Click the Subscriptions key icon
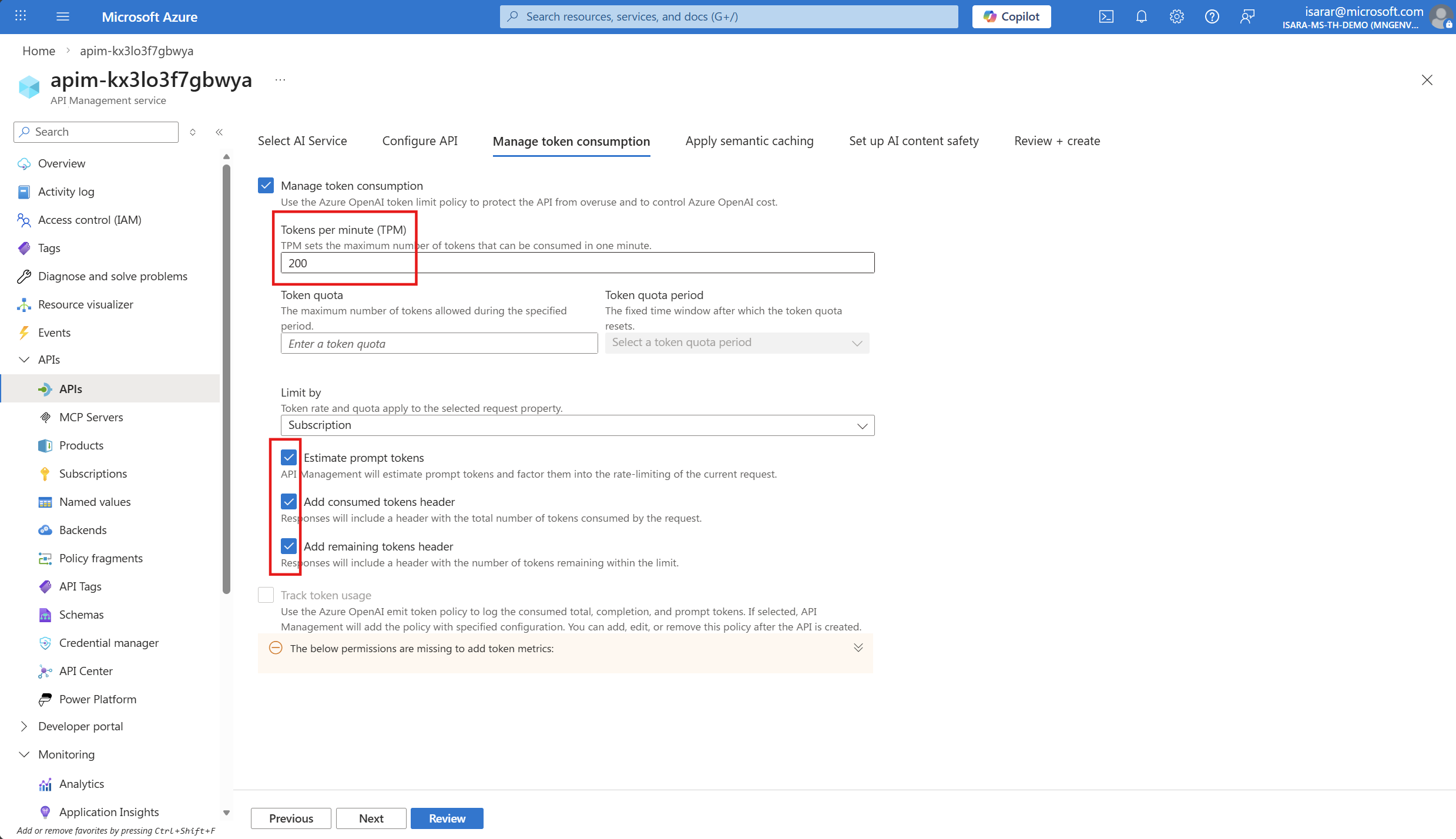Viewport: 1456px width, 839px height. (45, 474)
